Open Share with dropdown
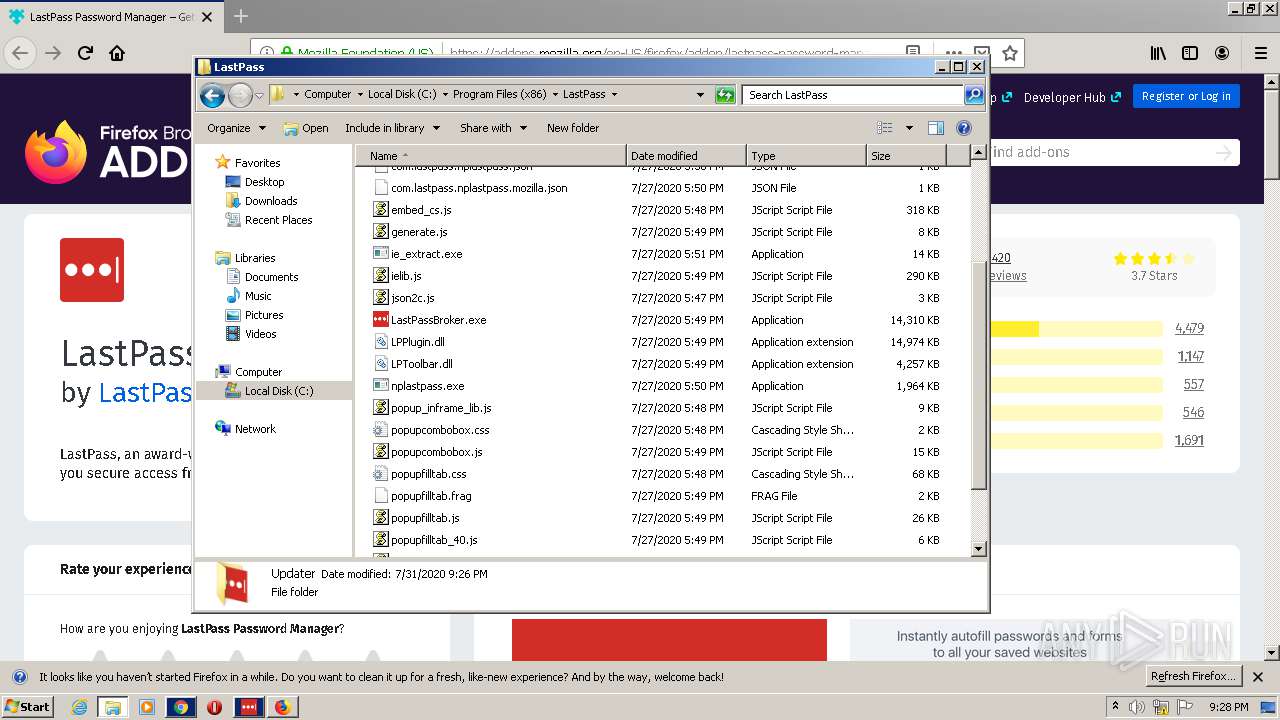 [x=493, y=128]
